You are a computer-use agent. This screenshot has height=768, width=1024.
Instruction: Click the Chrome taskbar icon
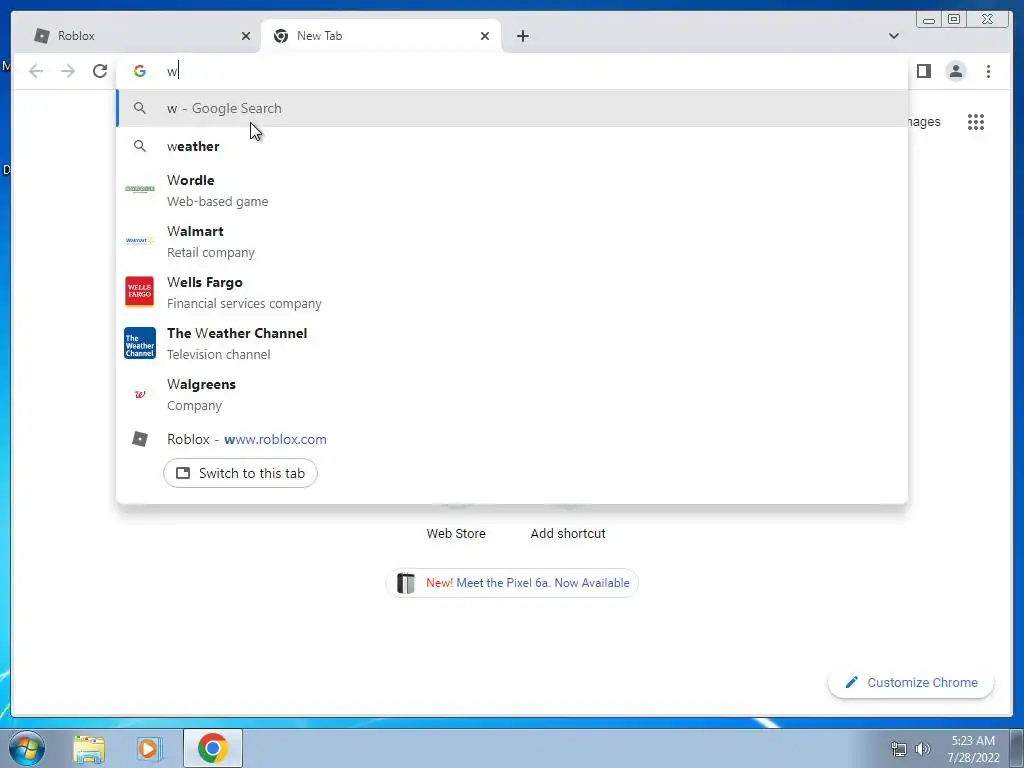pos(213,748)
